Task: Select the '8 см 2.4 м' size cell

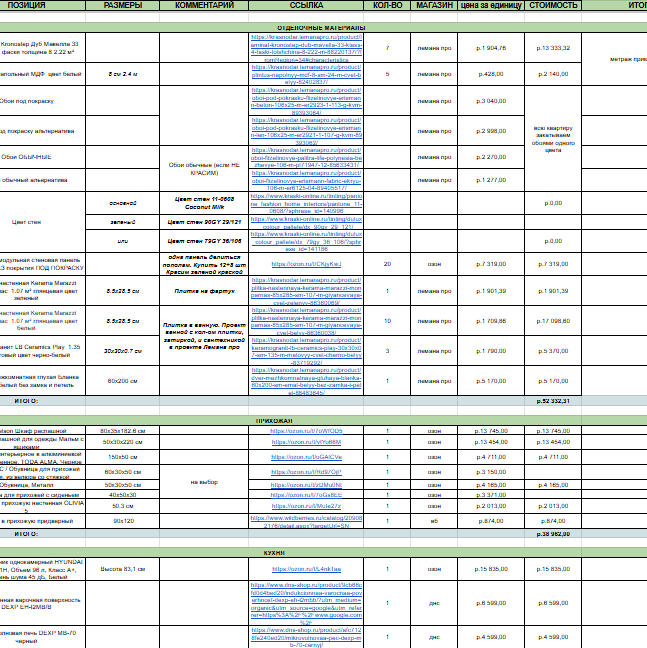Action: [x=123, y=74]
